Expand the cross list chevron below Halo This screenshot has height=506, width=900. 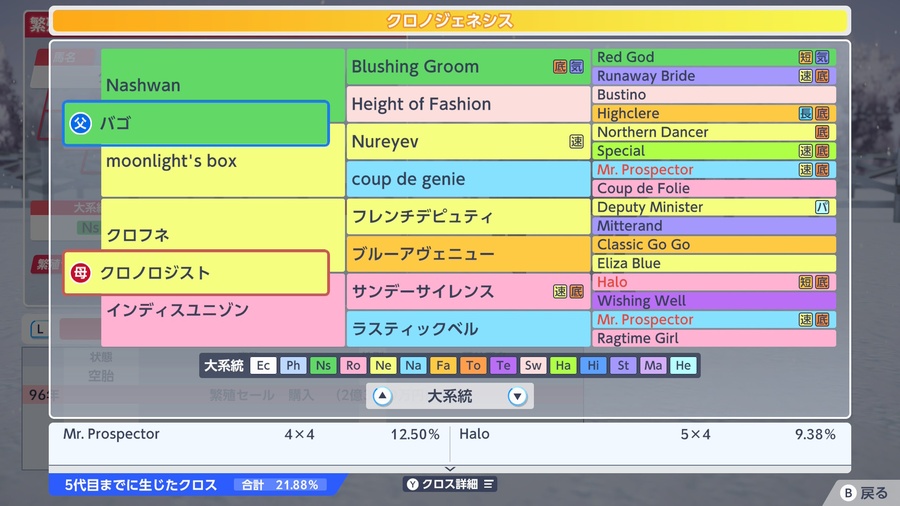450,469
